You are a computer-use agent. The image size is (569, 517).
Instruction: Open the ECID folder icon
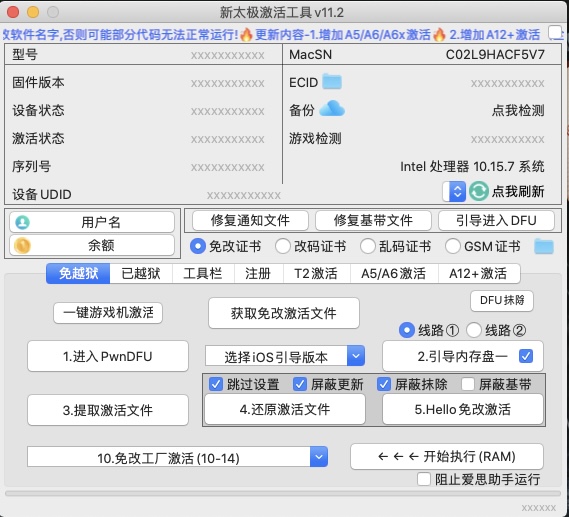(332, 82)
